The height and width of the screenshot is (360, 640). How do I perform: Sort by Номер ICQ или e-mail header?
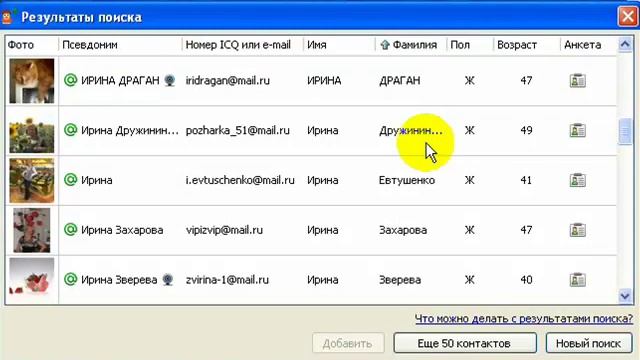coord(243,45)
